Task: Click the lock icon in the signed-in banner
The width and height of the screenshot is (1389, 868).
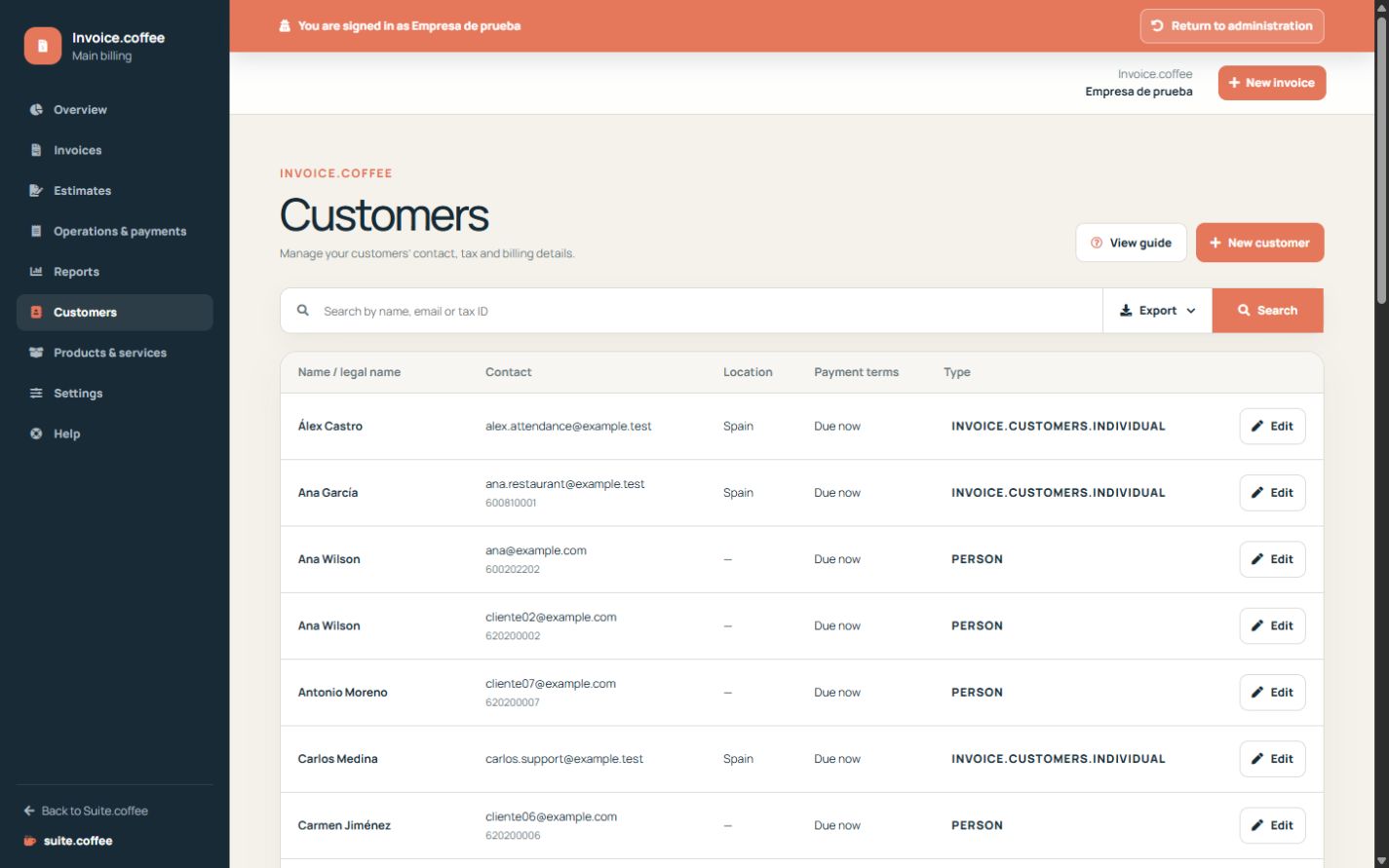Action: tap(285, 26)
